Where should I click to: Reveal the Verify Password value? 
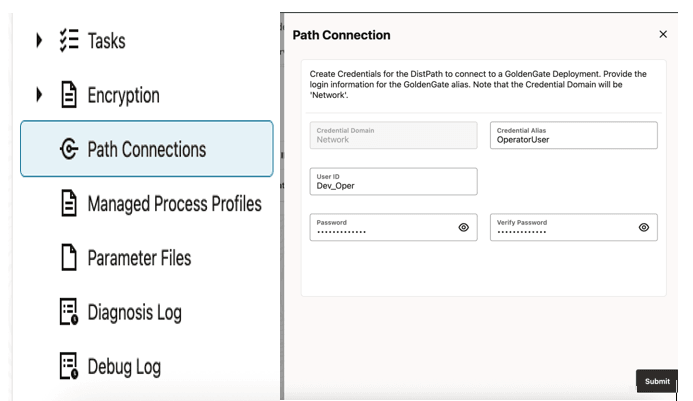(x=643, y=227)
